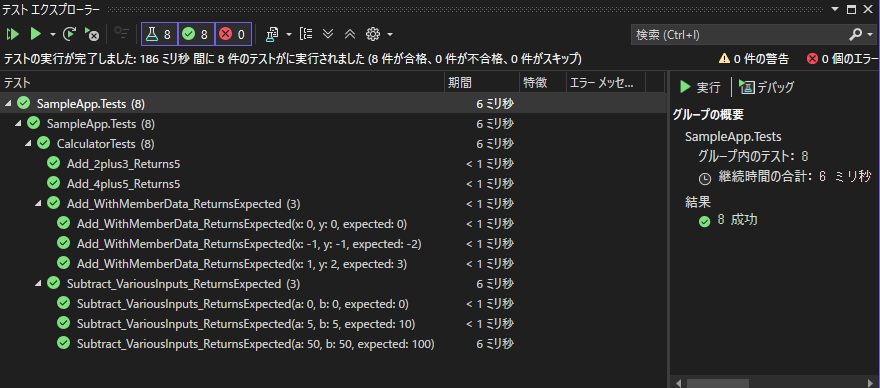880x388 pixels.
Task: Open the settings gear menu
Action: pos(373,34)
